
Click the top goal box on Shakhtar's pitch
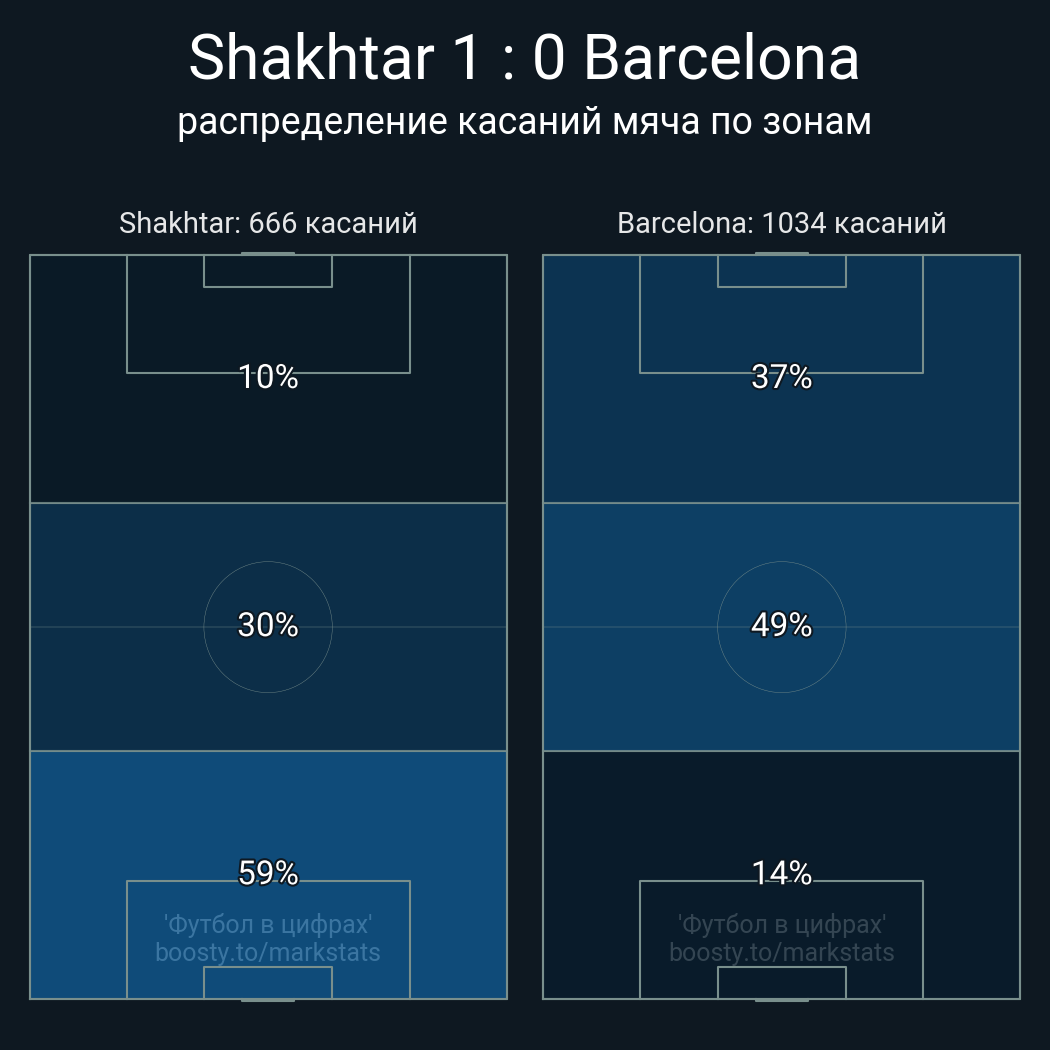point(268,271)
